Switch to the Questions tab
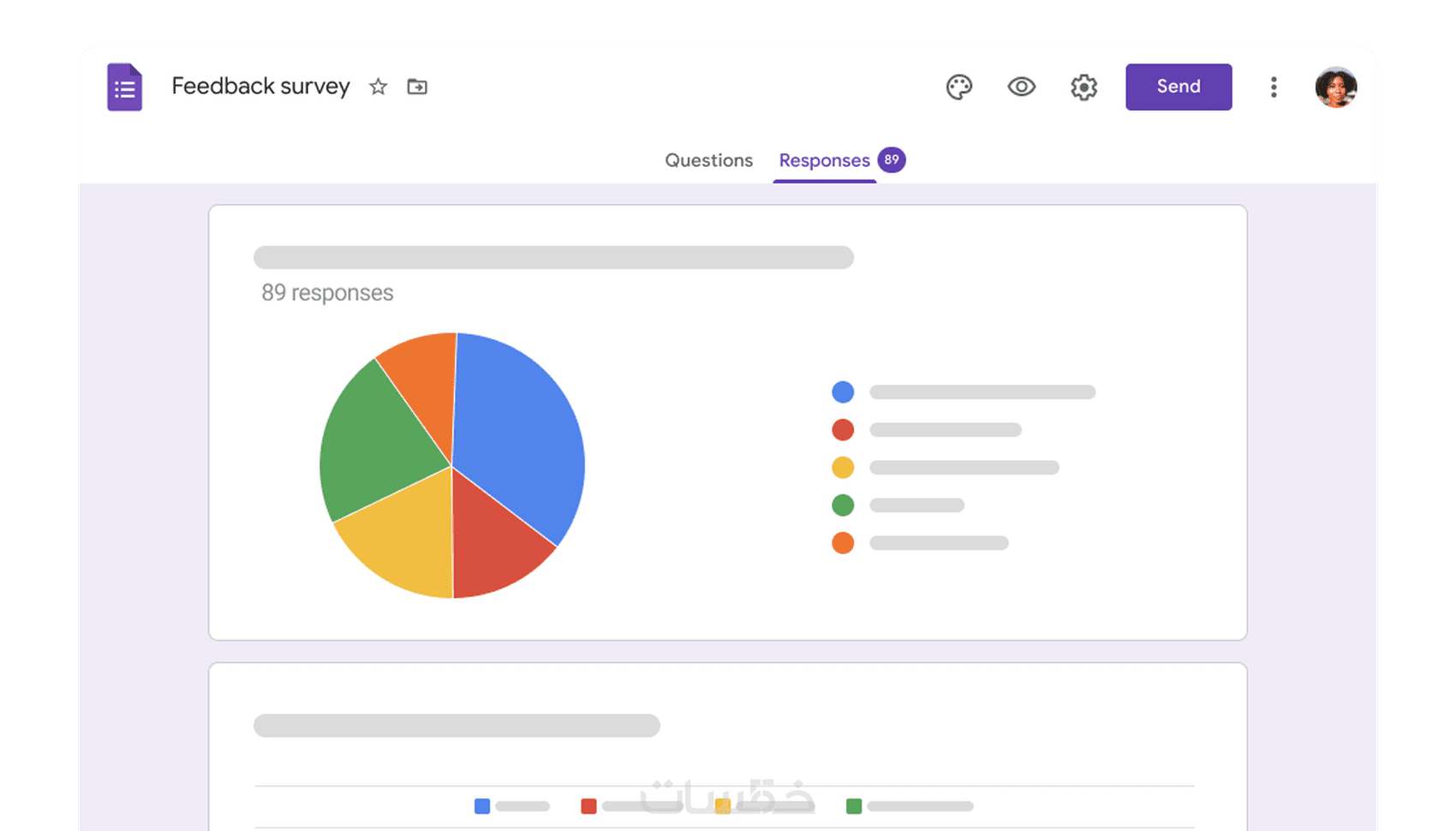The height and width of the screenshot is (831, 1456). pos(709,160)
